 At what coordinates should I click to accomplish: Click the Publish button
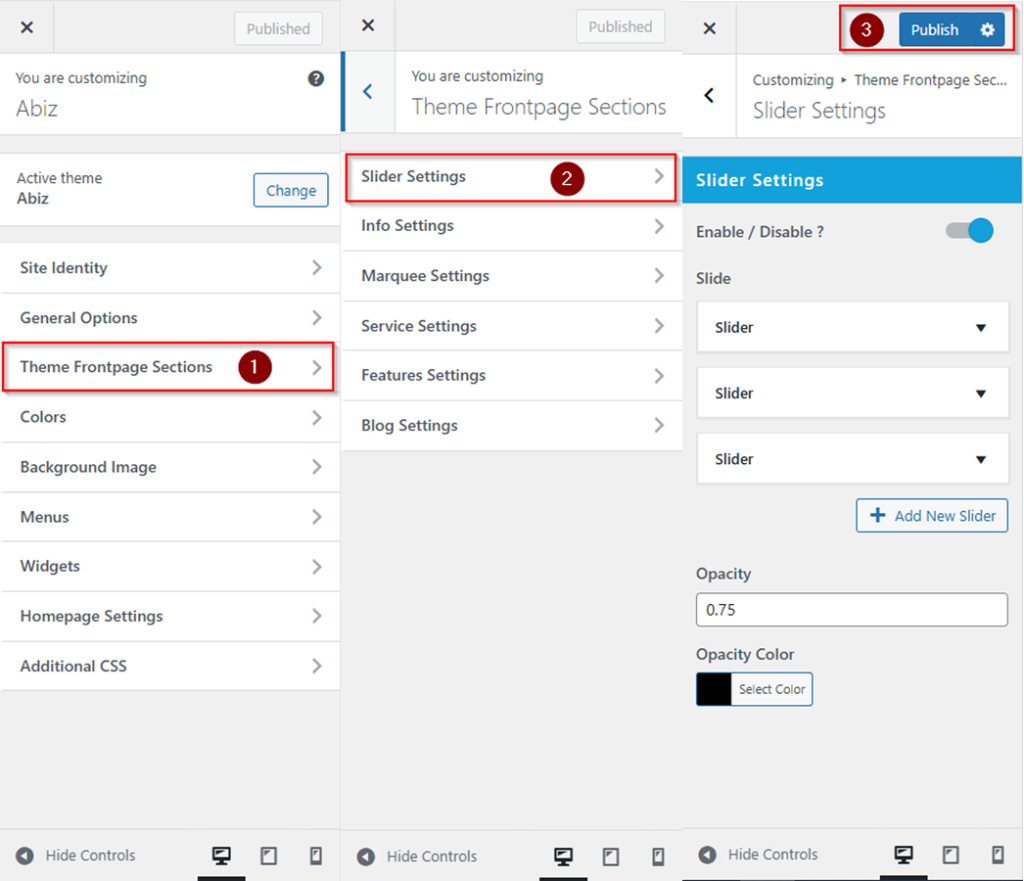[935, 29]
